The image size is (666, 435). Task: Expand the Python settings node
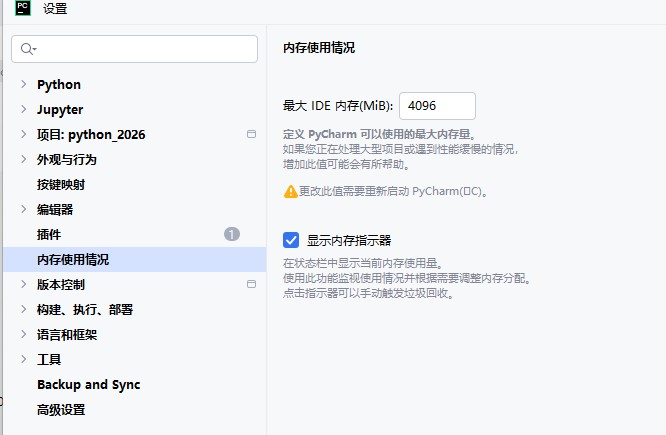[23, 84]
